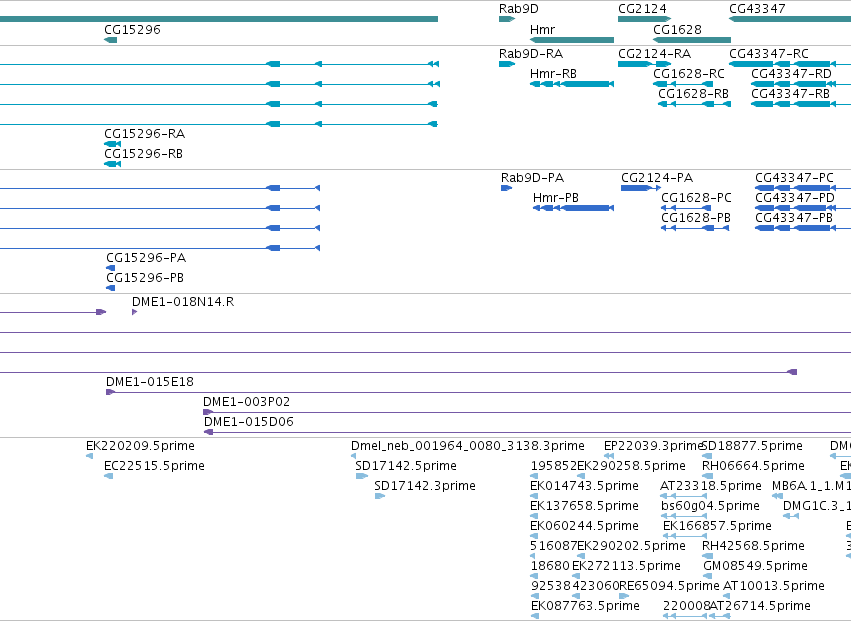
Task: Select transcript CG2124-RA
Action: (655, 54)
